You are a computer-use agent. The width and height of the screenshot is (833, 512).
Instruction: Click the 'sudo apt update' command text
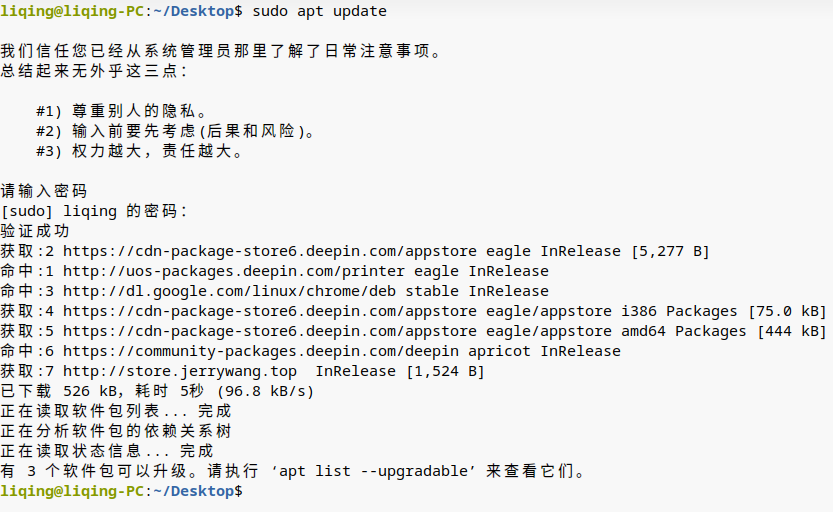point(319,11)
